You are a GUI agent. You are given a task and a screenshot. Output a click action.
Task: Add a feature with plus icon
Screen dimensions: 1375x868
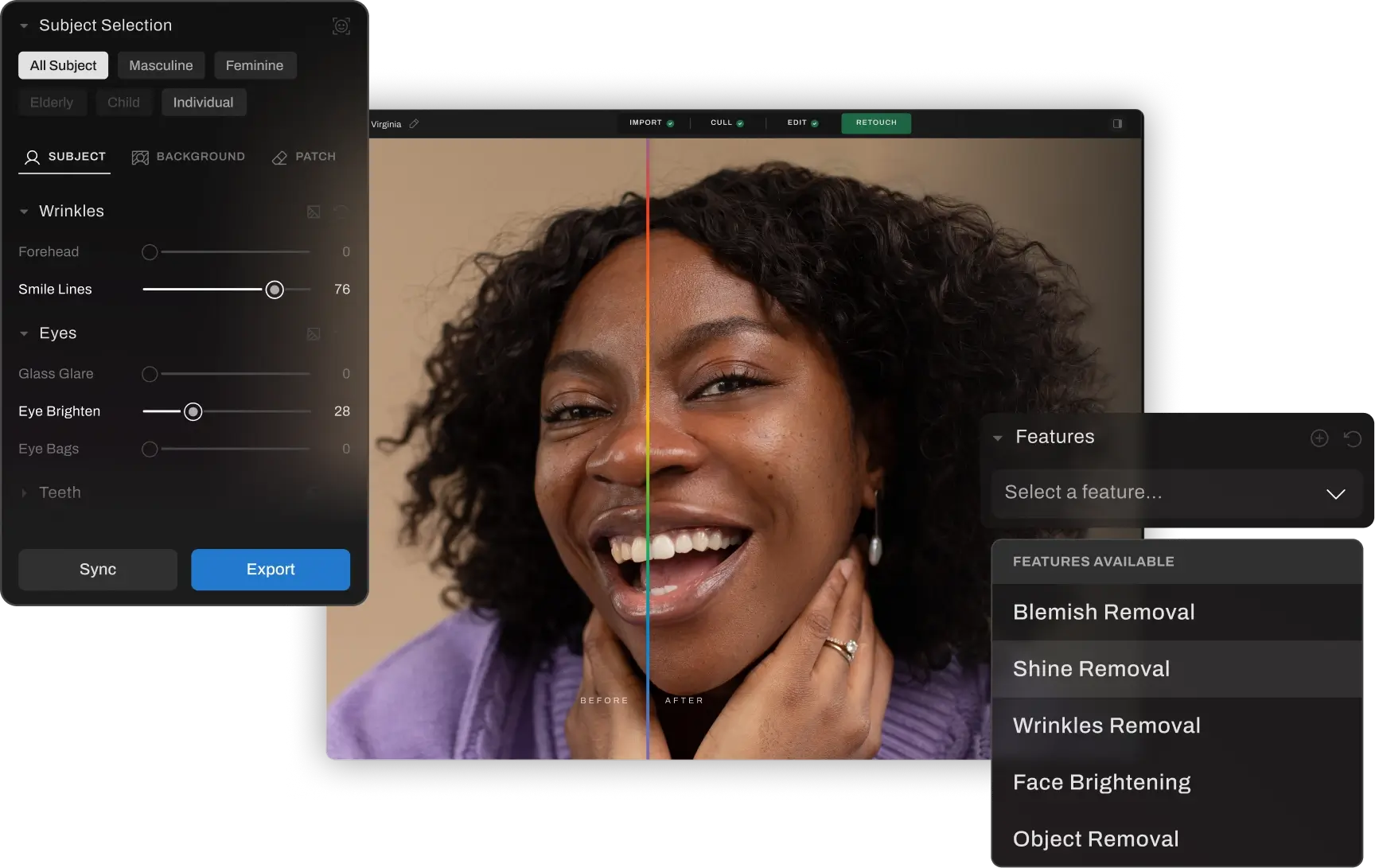[1319, 438]
